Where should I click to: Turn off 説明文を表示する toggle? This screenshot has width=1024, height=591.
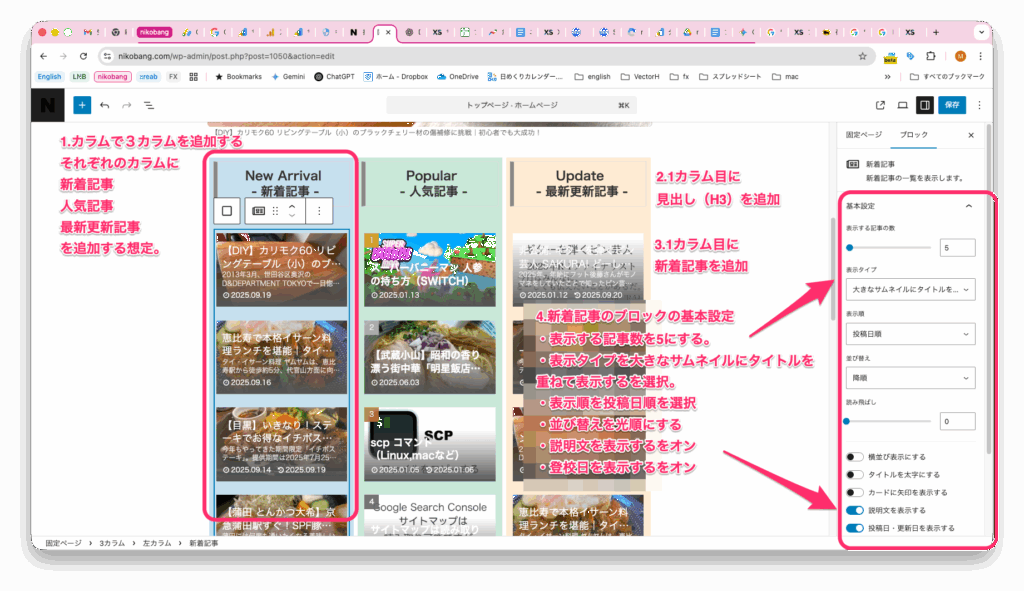pos(855,510)
